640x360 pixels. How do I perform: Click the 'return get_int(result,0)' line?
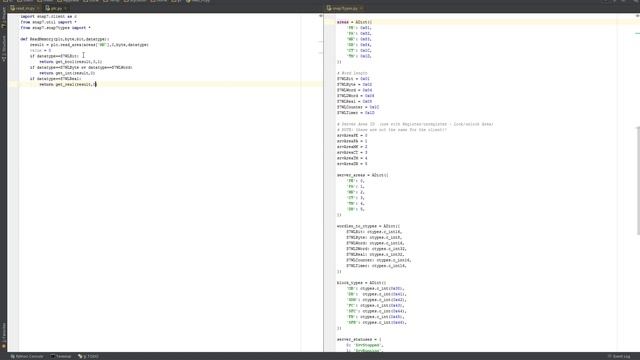(x=67, y=73)
